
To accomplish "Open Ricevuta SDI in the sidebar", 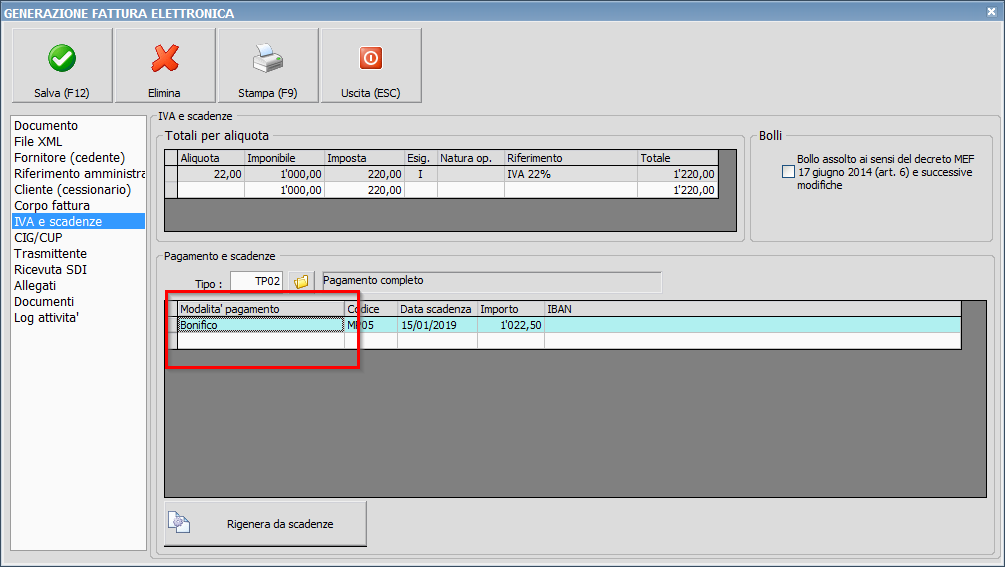I will coord(78,270).
